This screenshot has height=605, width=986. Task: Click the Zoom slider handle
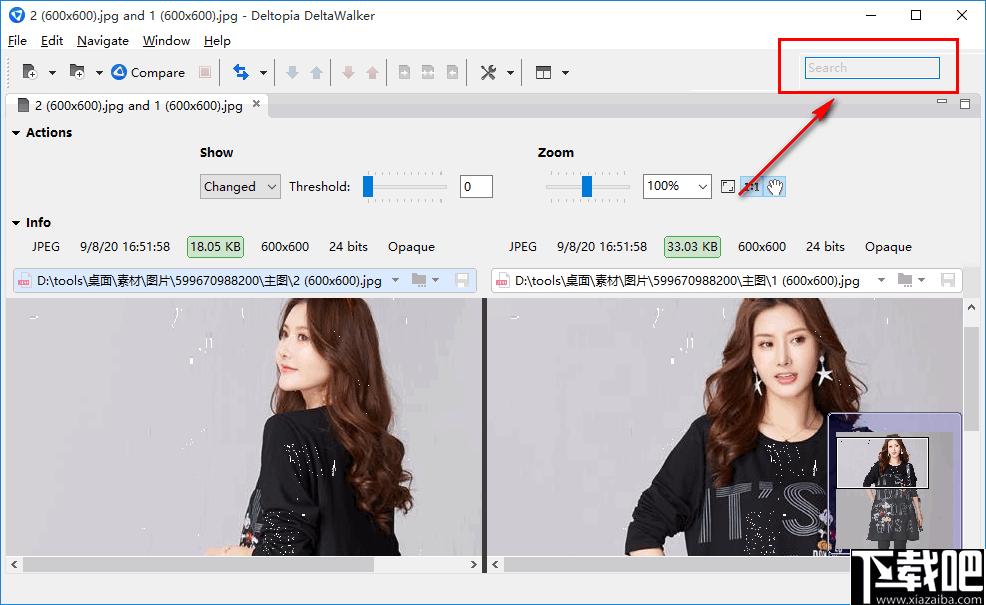(x=587, y=187)
